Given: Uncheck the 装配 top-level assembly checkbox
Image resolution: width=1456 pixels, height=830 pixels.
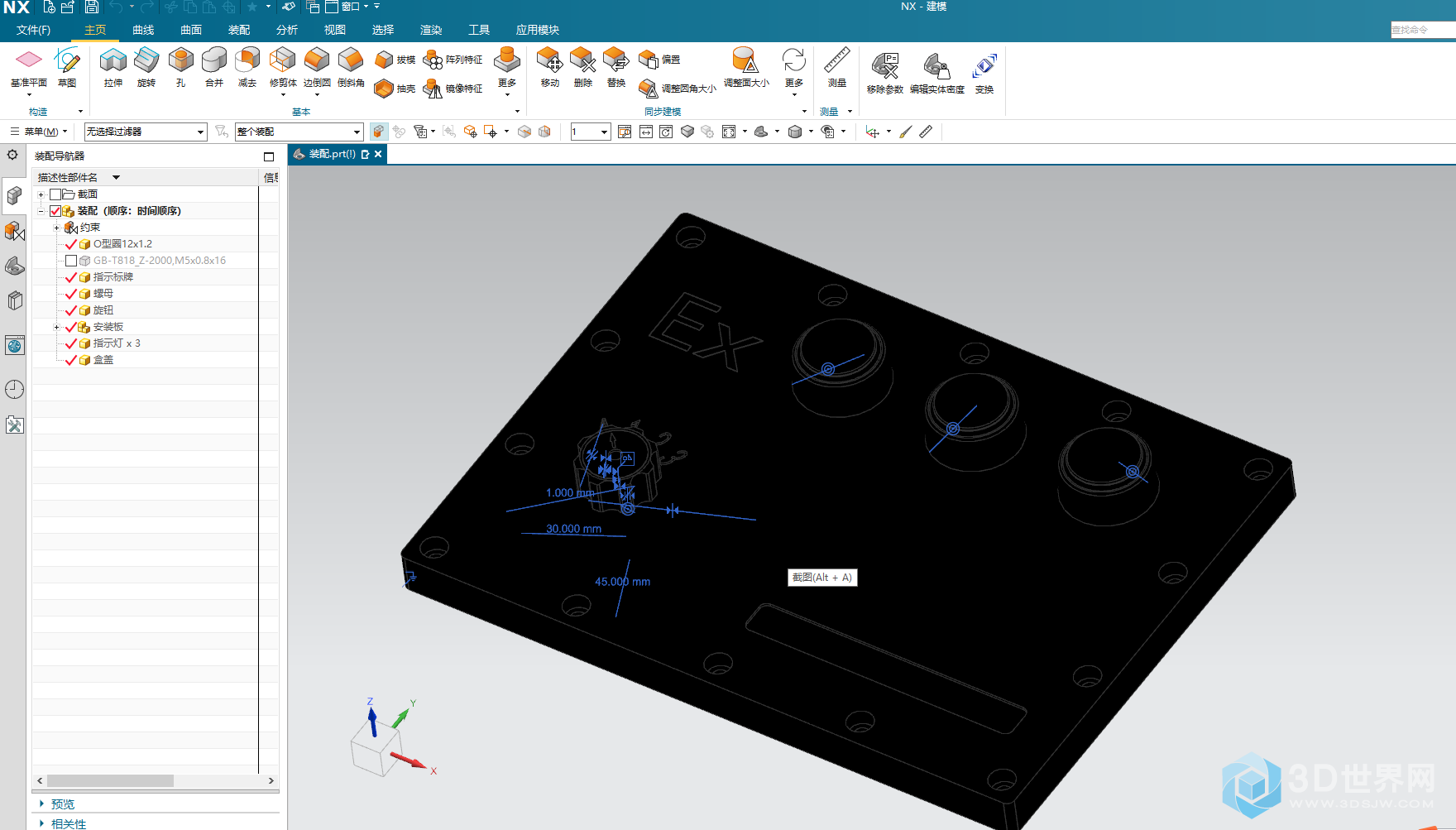Looking at the screenshot, I should [55, 211].
